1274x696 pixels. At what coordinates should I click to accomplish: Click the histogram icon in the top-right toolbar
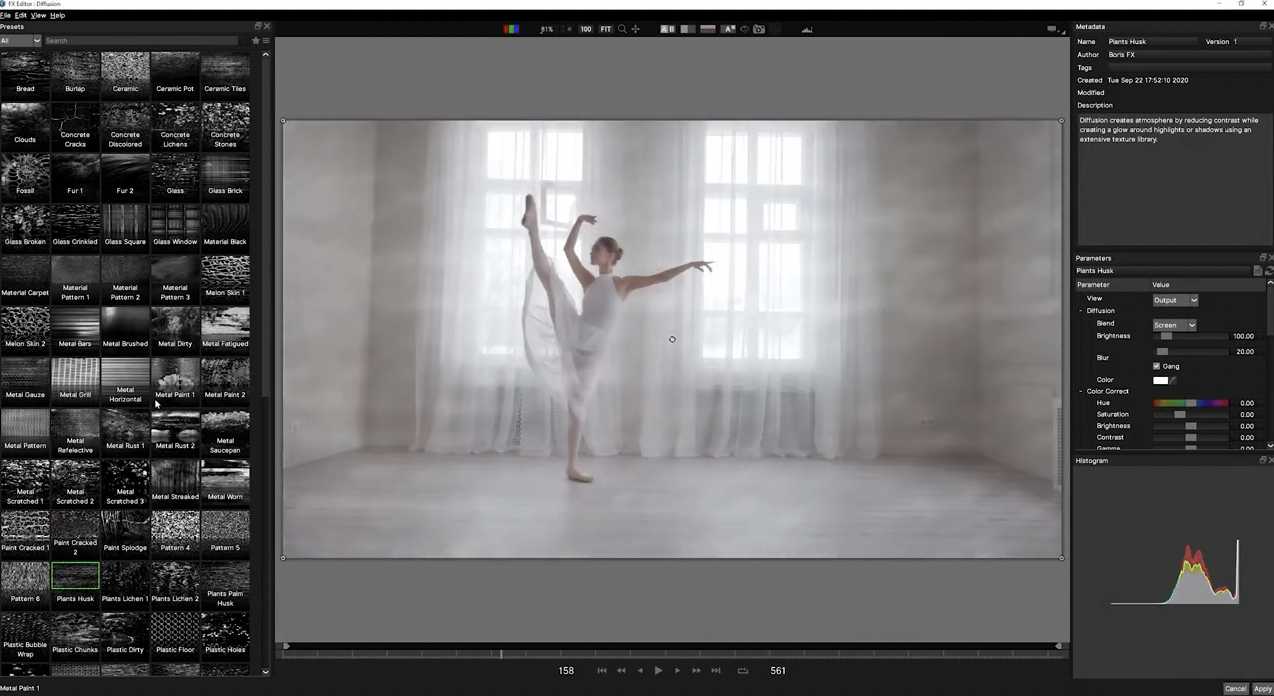pos(807,29)
